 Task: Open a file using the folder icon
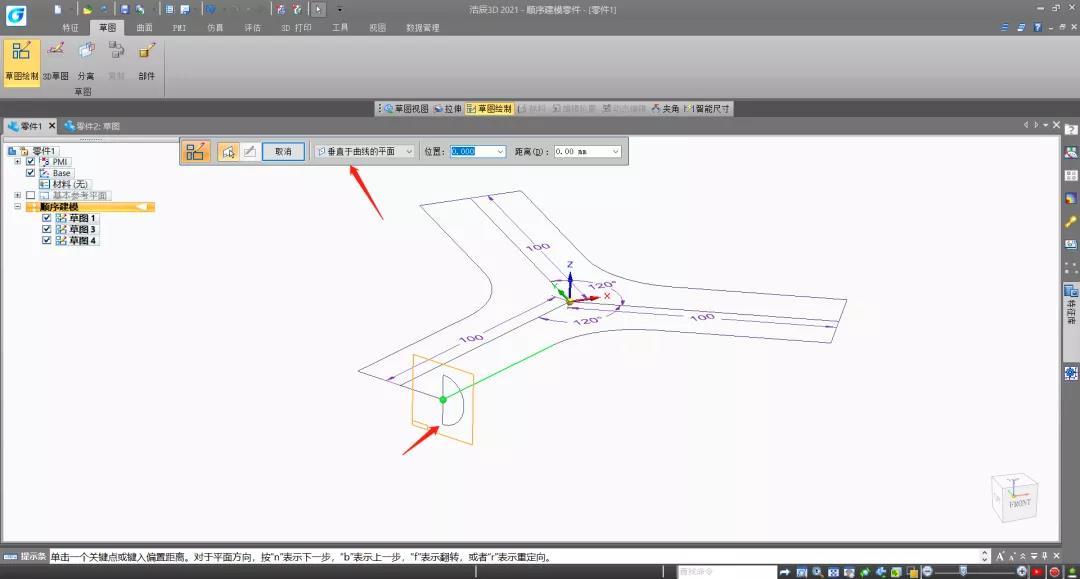[87, 10]
